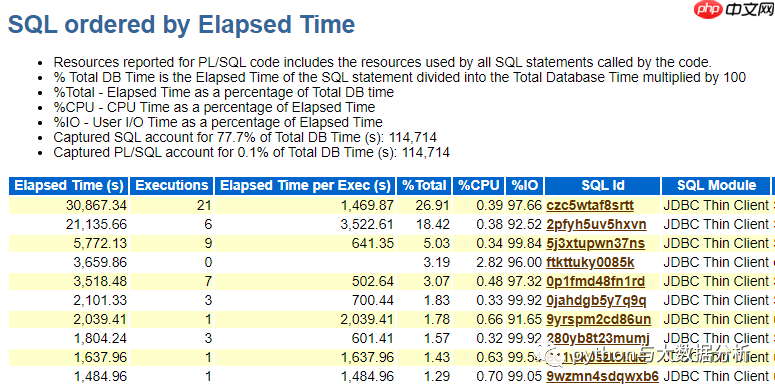Open SQL Id ftkttuky0085k link
775x389 pixels.
point(590,262)
